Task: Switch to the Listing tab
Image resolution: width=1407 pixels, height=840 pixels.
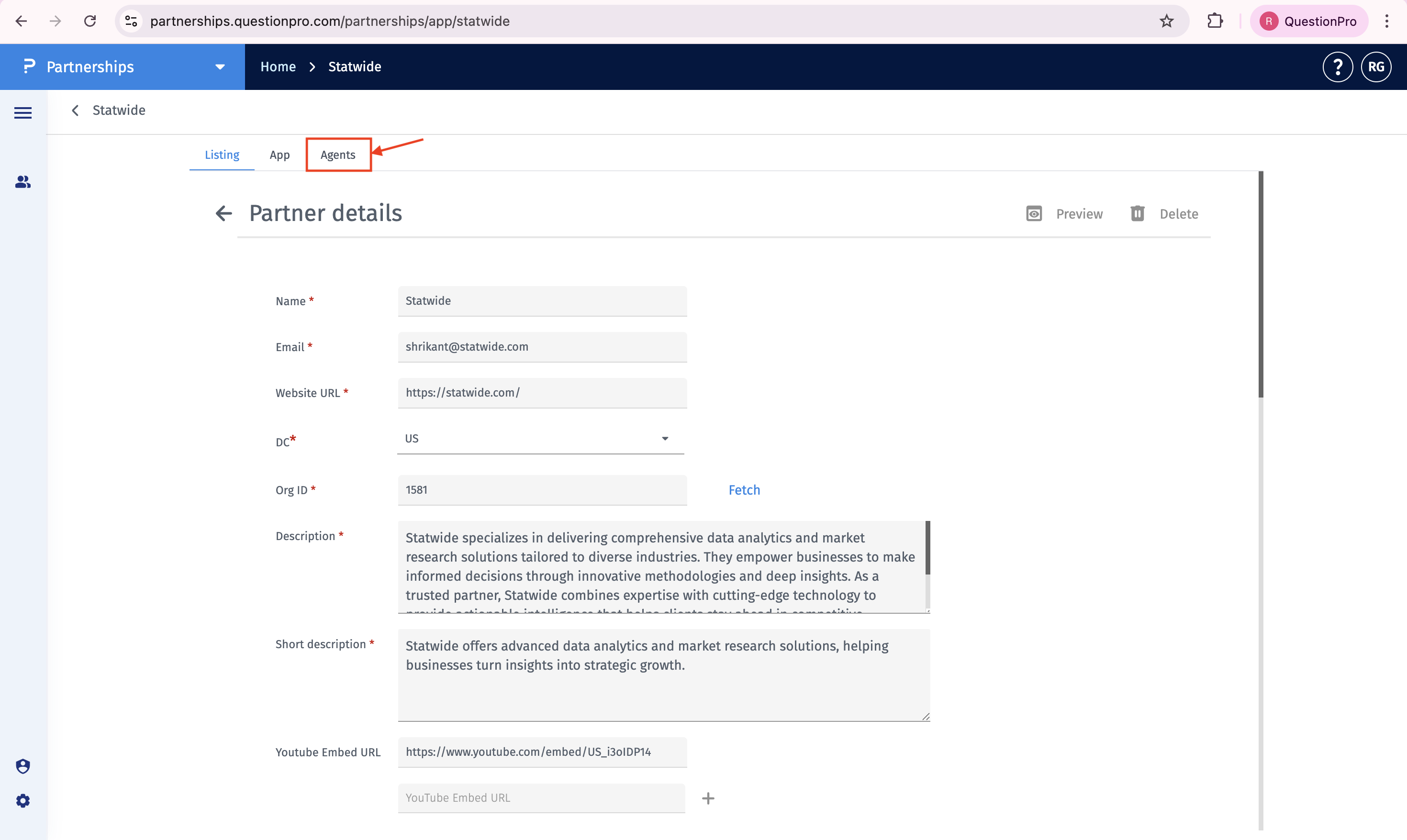Action: click(222, 155)
